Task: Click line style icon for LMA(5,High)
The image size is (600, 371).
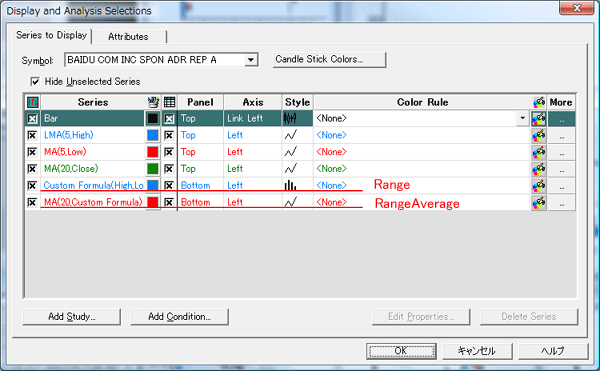Action: (x=290, y=135)
